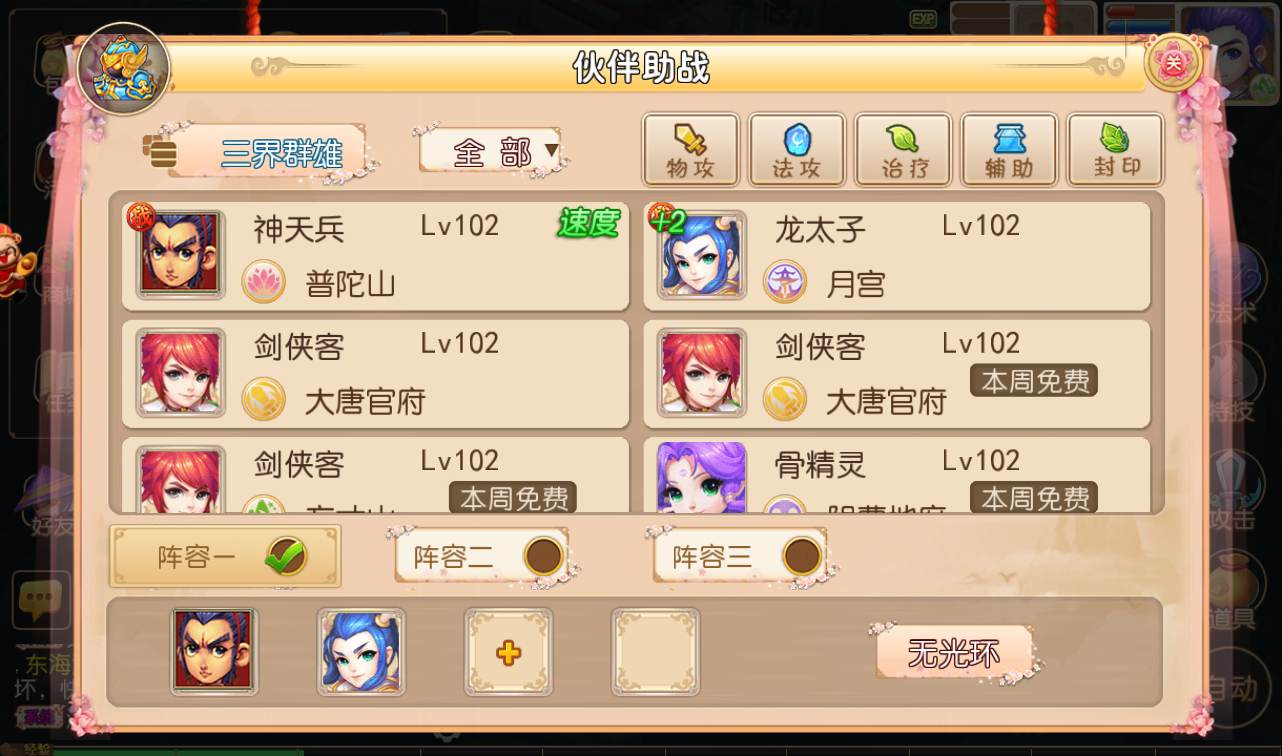Select the 辅助 support filter icon
The width and height of the screenshot is (1282, 756).
(1009, 149)
